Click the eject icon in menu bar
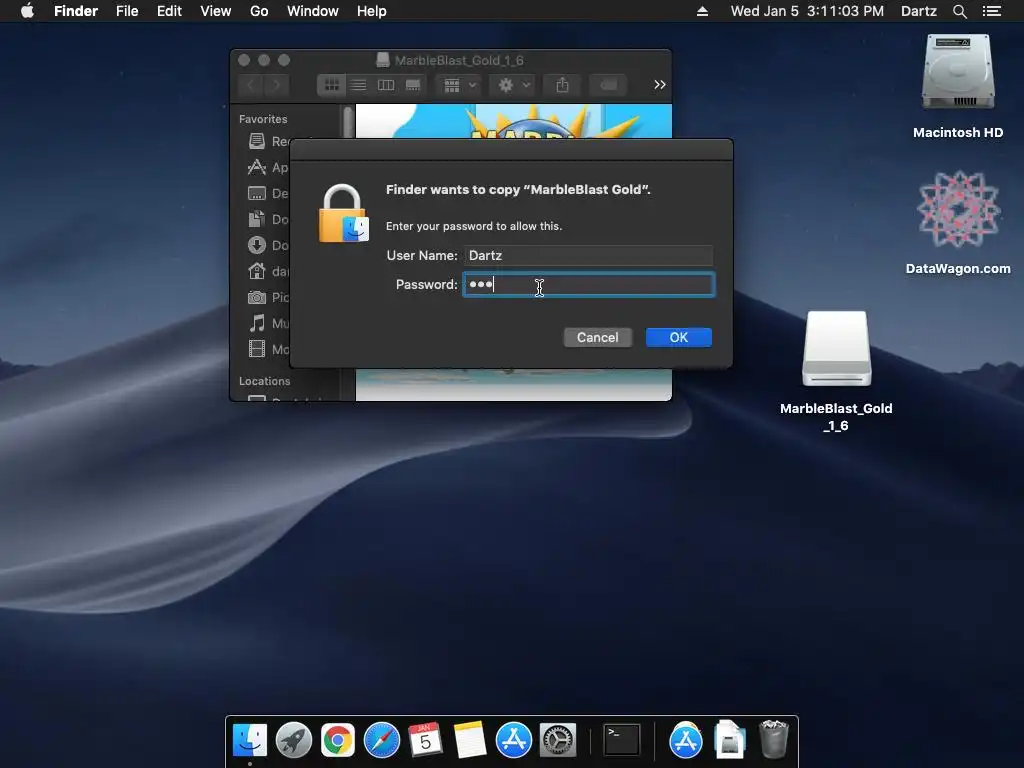 coord(702,11)
